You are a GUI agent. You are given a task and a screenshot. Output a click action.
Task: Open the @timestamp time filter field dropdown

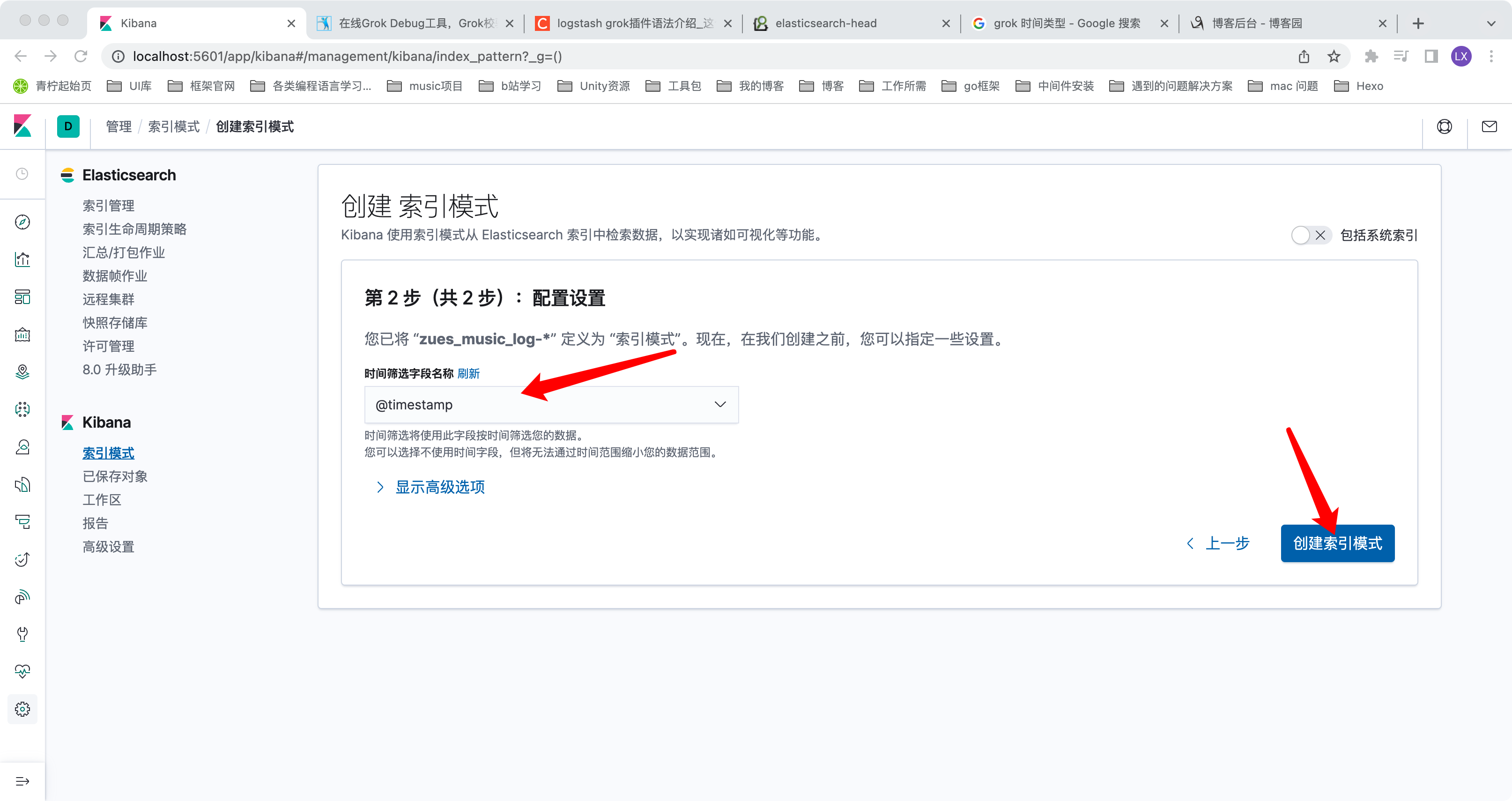click(x=551, y=404)
